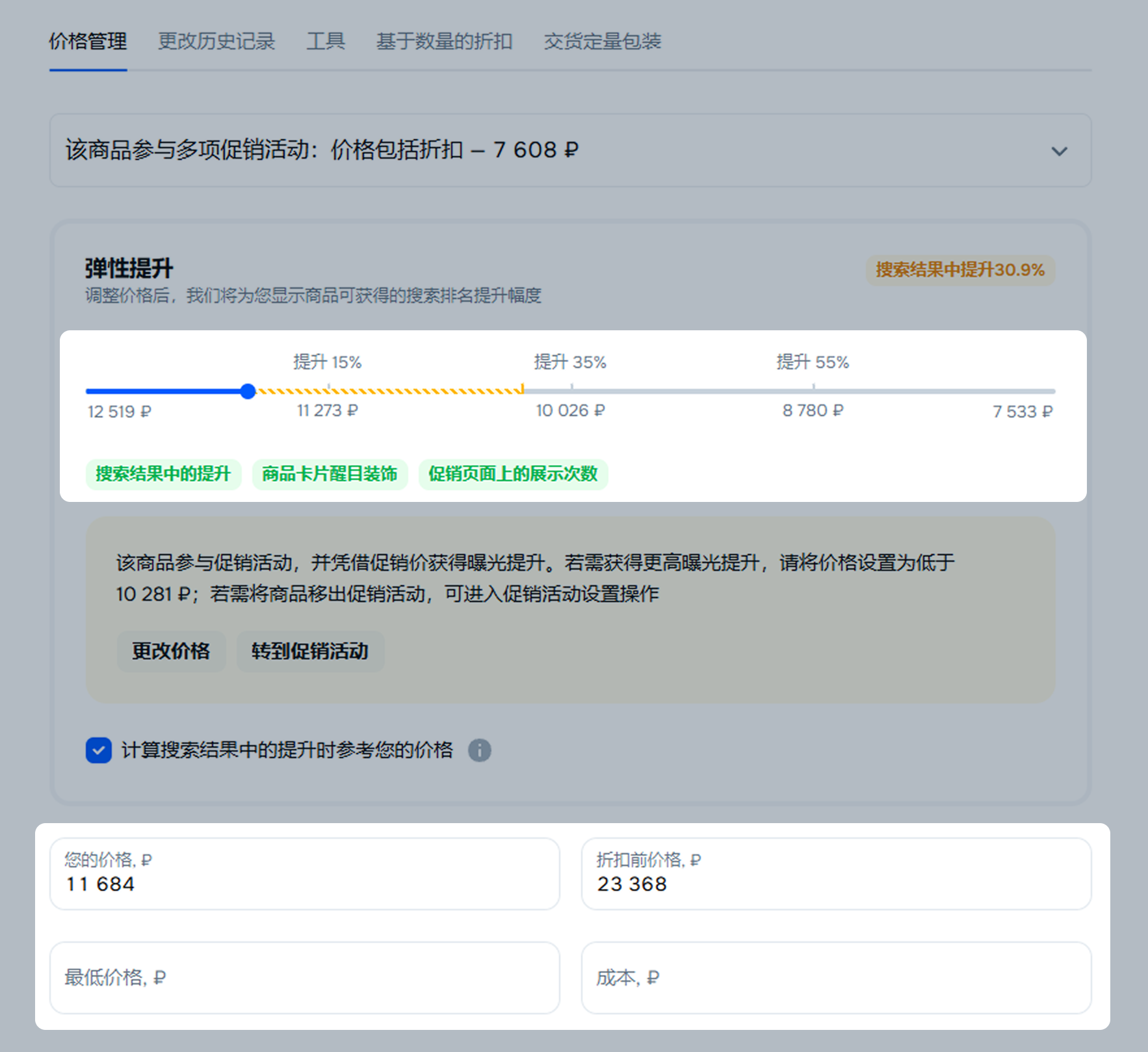Click the 搜索结果中提升30.9% badge
This screenshot has width=1148, height=1052.
coord(959,270)
